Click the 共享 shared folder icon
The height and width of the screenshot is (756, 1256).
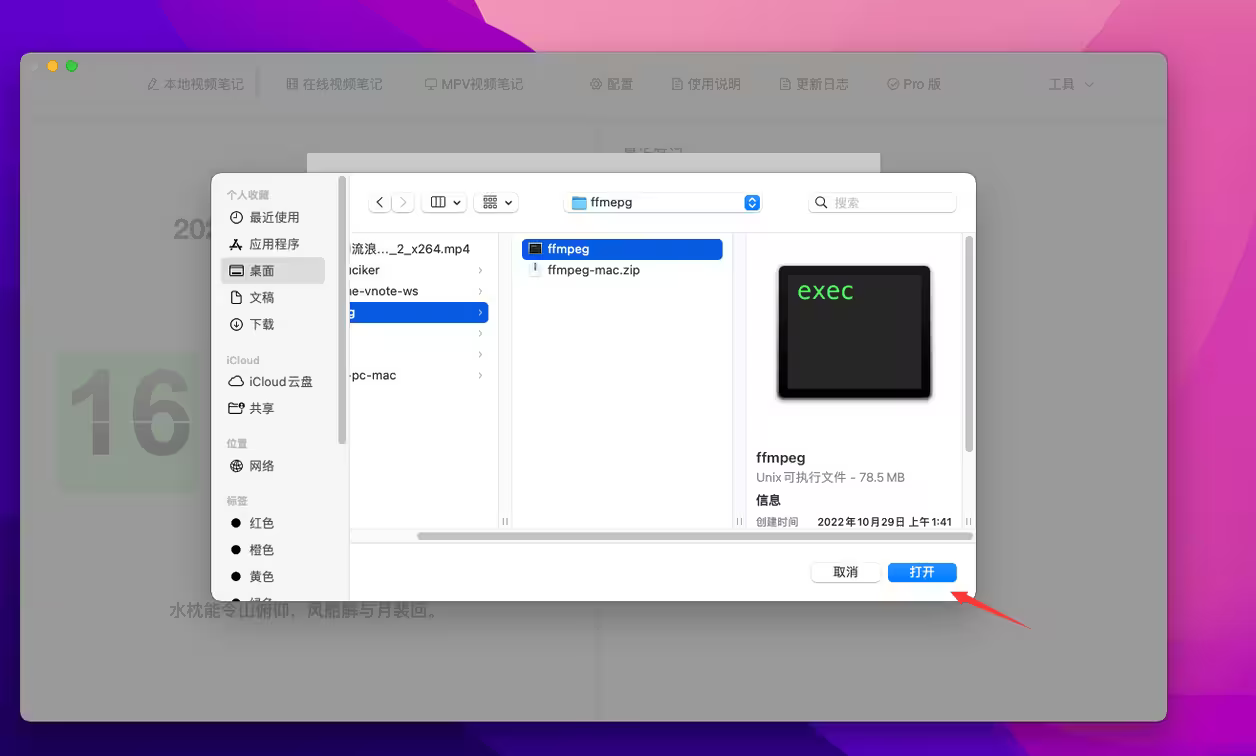[236, 408]
